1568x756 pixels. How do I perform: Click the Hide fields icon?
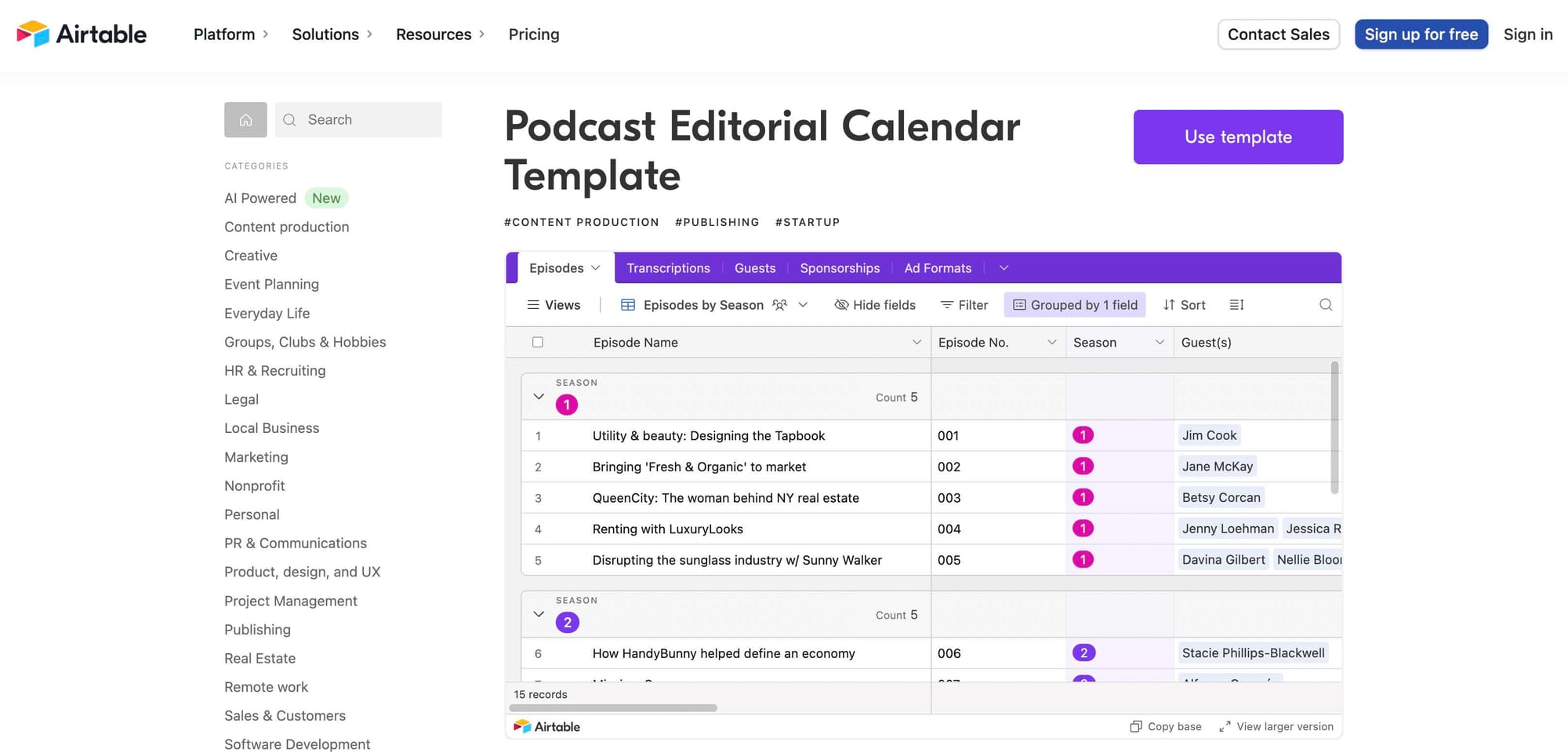click(841, 304)
